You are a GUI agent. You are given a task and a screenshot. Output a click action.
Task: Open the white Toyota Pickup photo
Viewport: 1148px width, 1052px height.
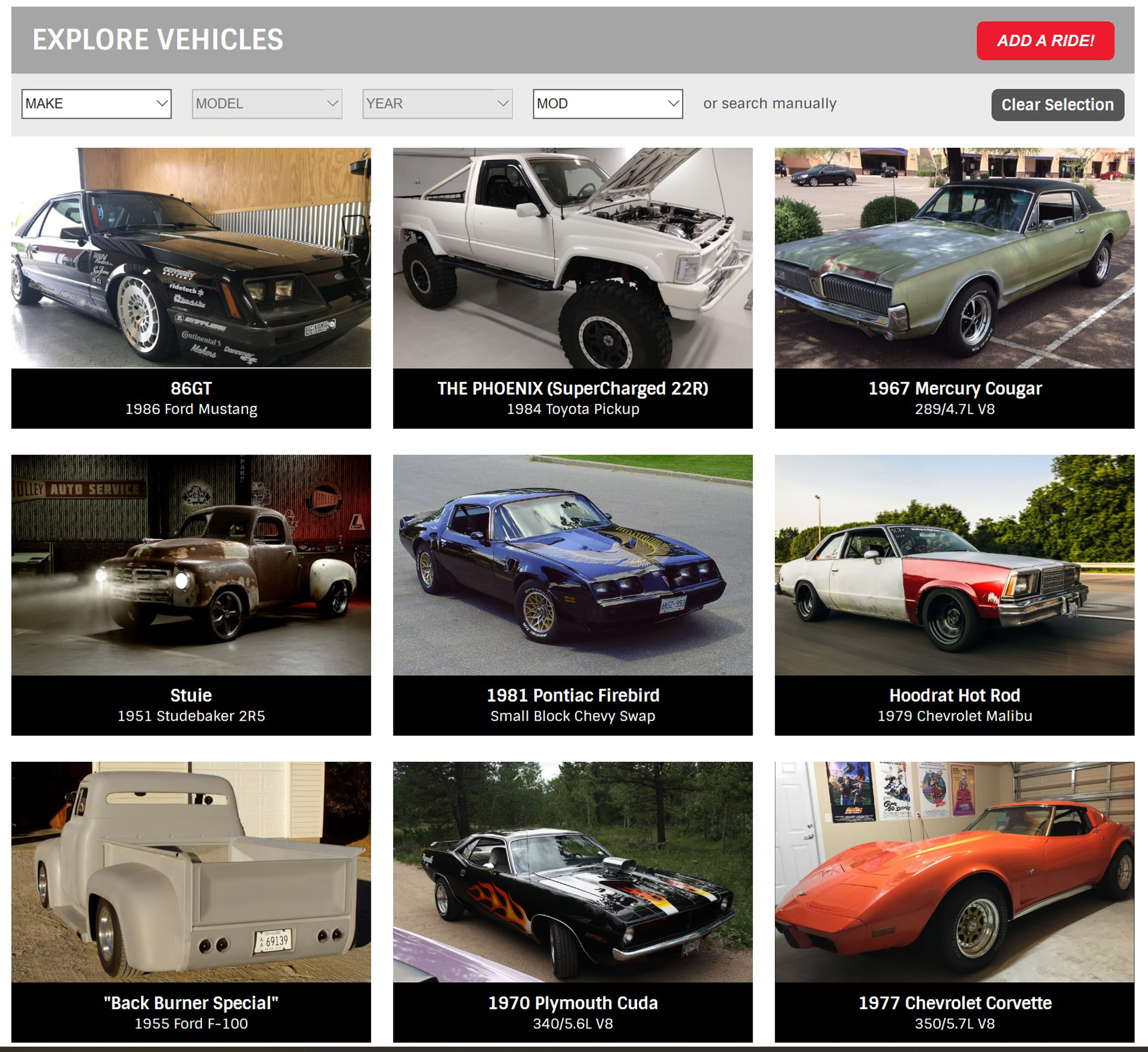tap(573, 258)
